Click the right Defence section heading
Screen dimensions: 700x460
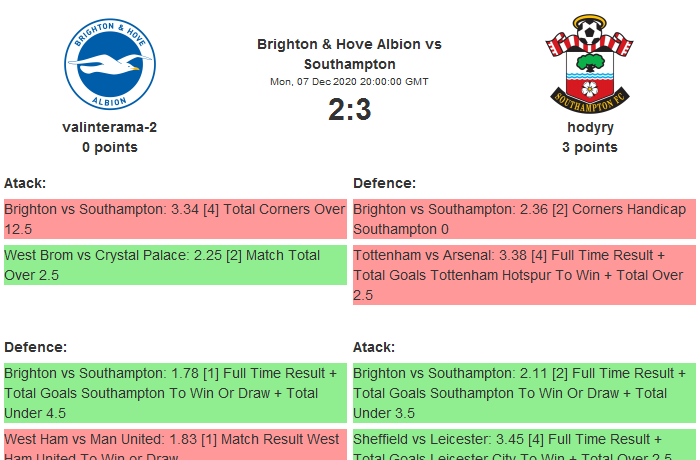click(x=384, y=183)
